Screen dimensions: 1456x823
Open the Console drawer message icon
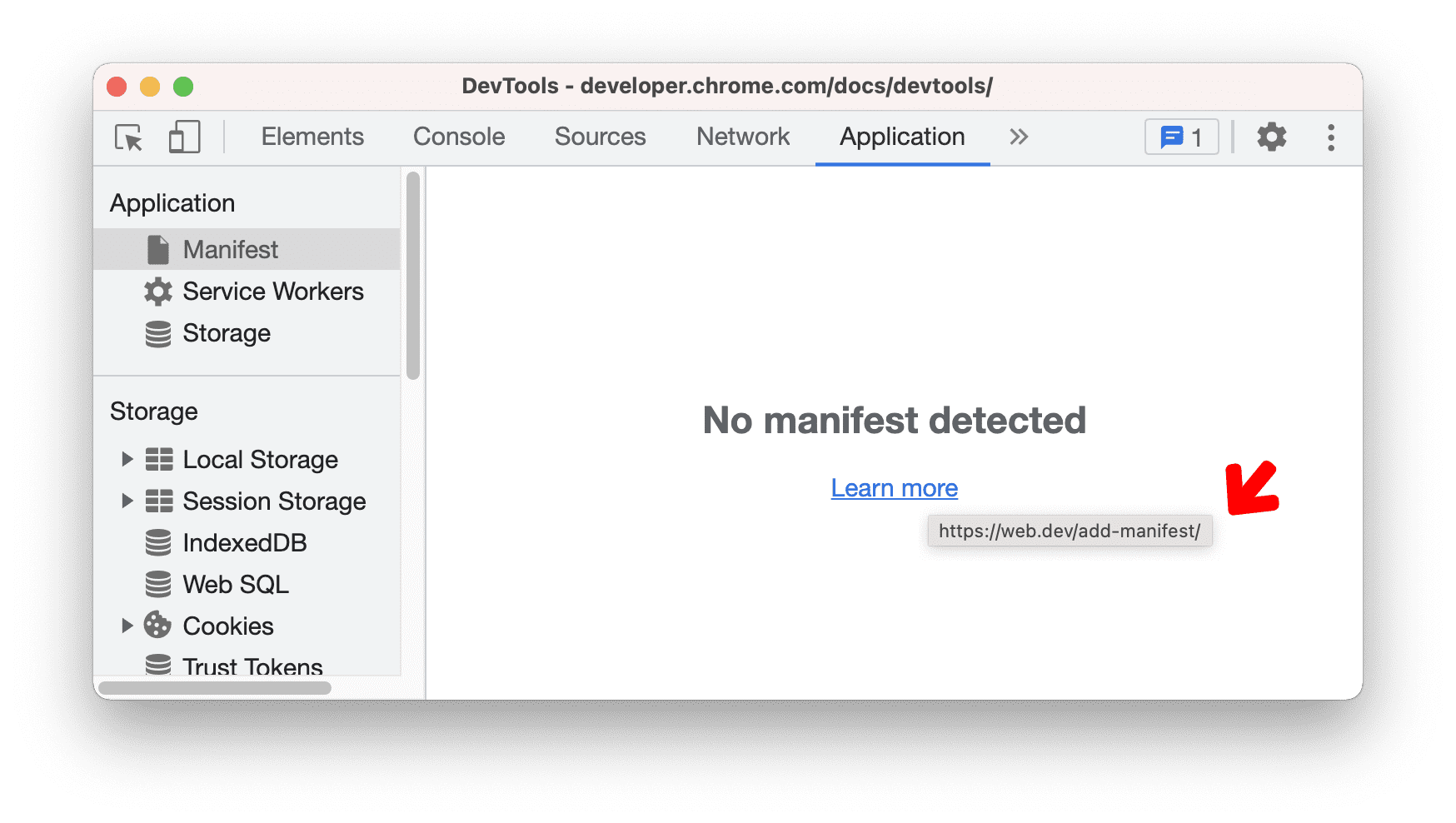(1173, 137)
